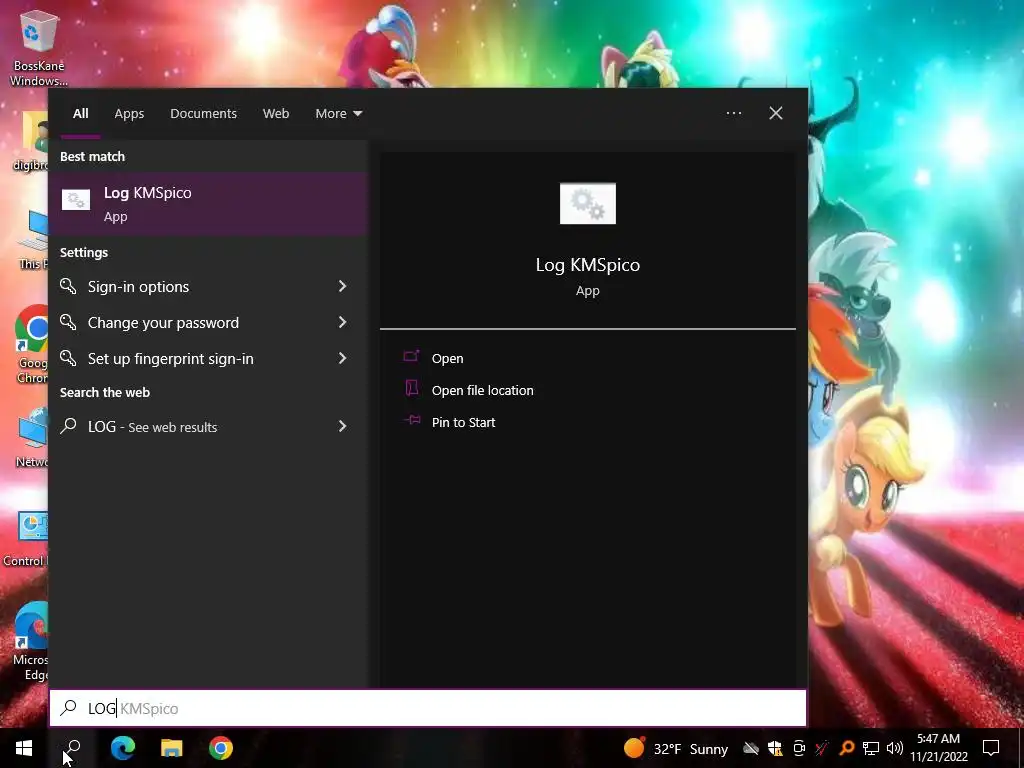Click the Log KMSpico icon in Best match
Image resolution: width=1024 pixels, height=768 pixels.
76,200
